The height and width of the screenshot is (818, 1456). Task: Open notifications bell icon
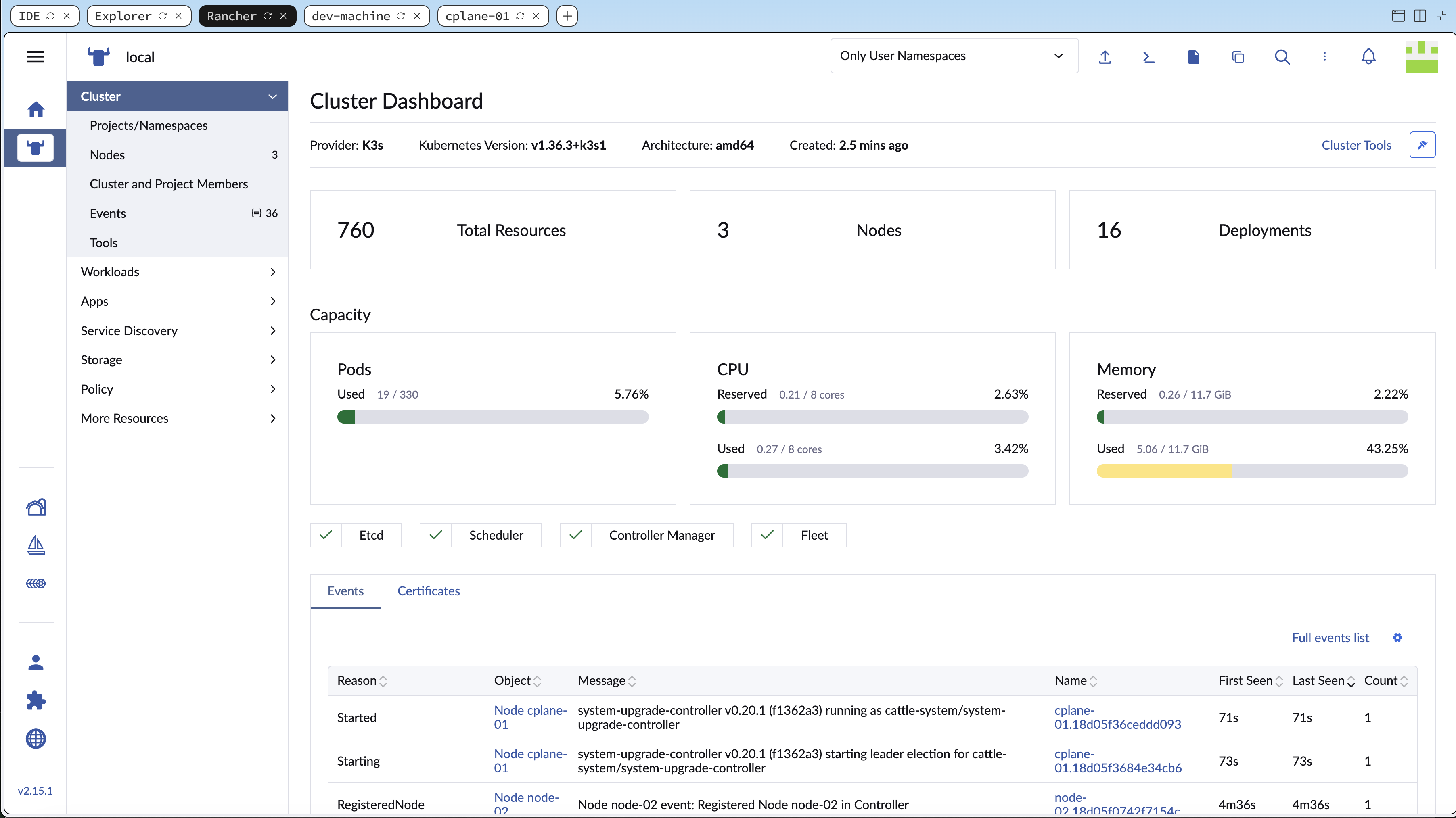pyautogui.click(x=1368, y=56)
